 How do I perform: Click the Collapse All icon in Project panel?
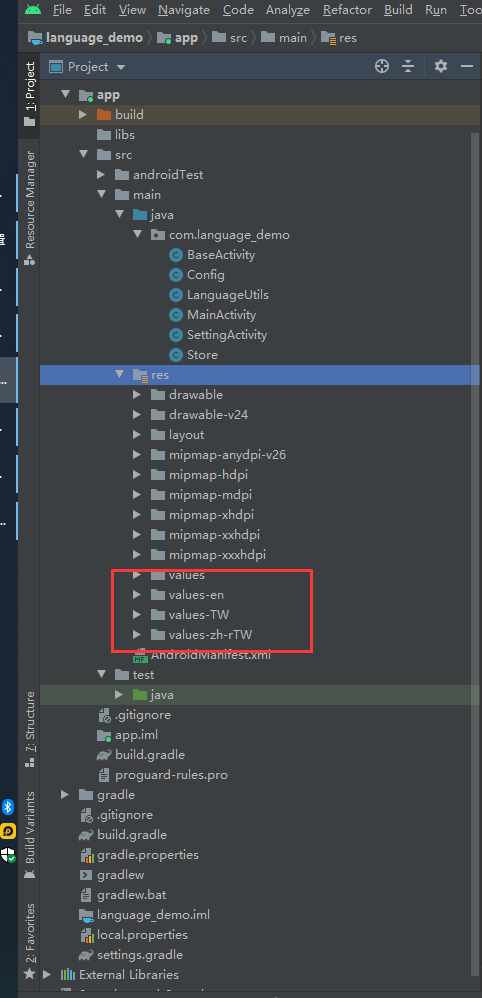click(408, 66)
